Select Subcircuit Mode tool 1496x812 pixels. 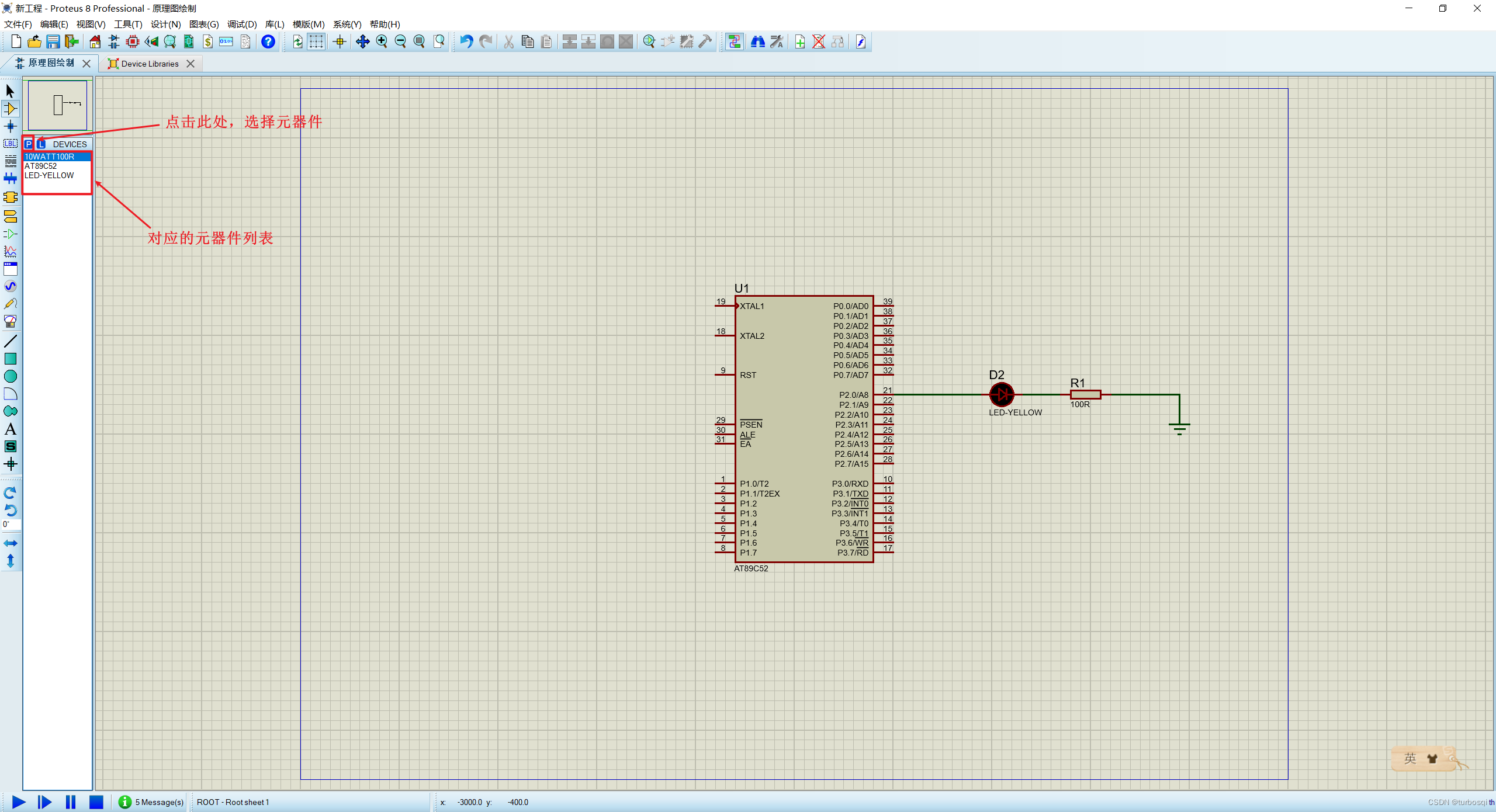point(10,197)
